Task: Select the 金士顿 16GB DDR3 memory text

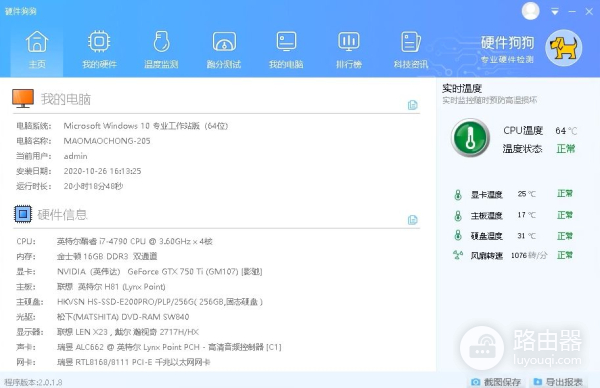Action: coord(107,256)
